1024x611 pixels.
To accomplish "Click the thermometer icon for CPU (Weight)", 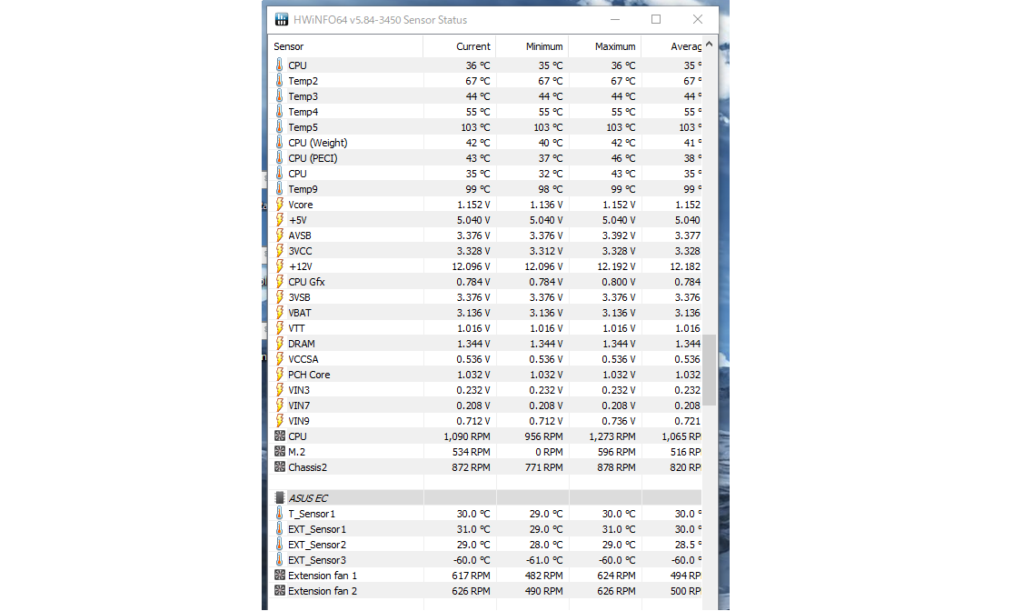I will click(280, 142).
